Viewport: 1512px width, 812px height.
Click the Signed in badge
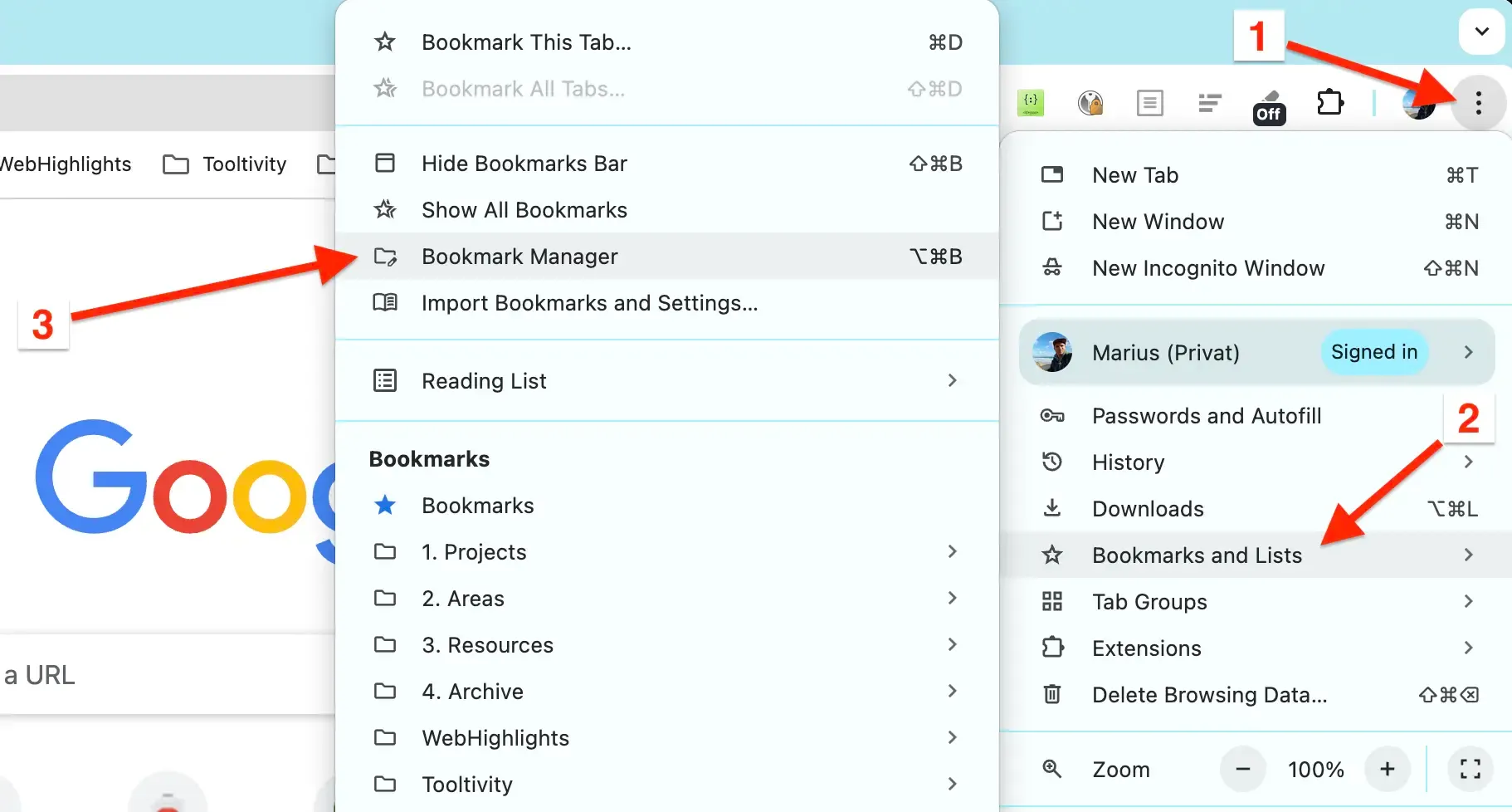click(x=1374, y=352)
